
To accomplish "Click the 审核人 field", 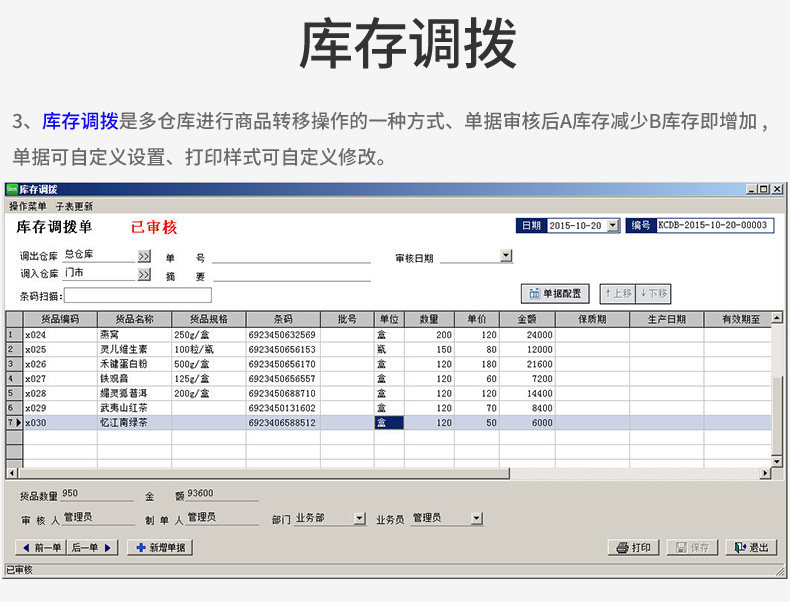I will point(99,518).
